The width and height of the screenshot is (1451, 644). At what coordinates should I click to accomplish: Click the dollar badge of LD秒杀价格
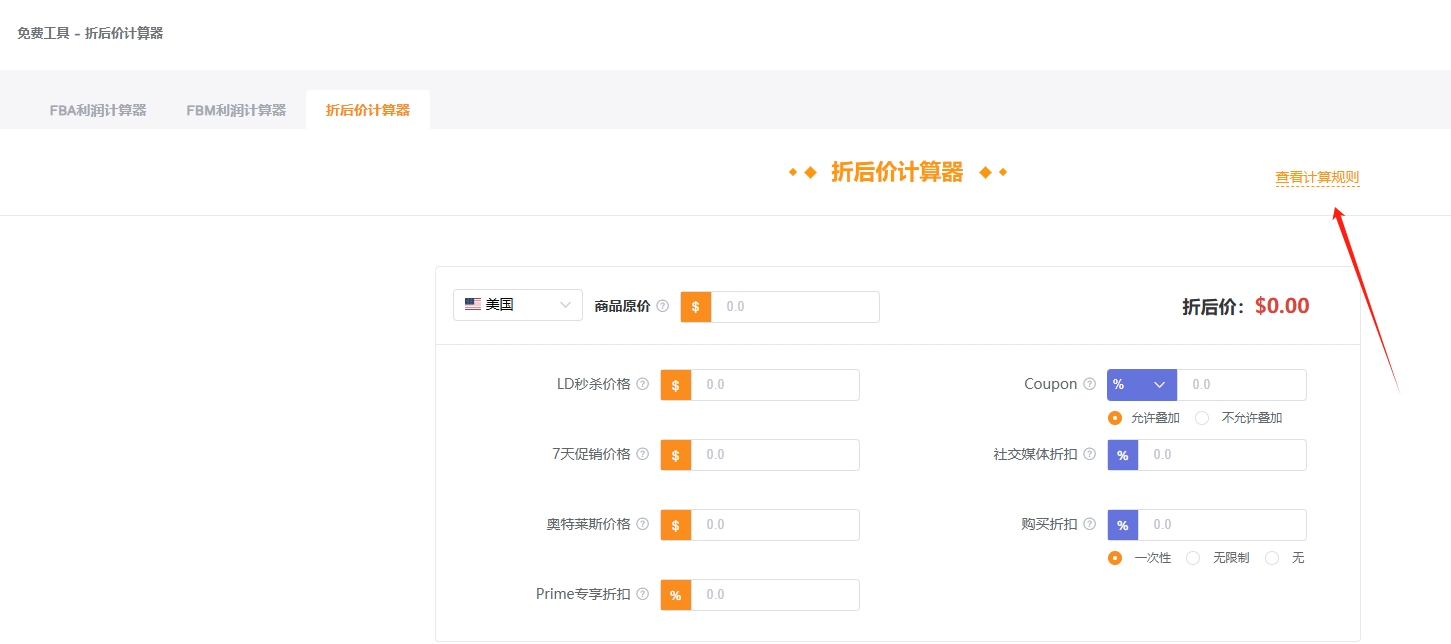point(676,385)
